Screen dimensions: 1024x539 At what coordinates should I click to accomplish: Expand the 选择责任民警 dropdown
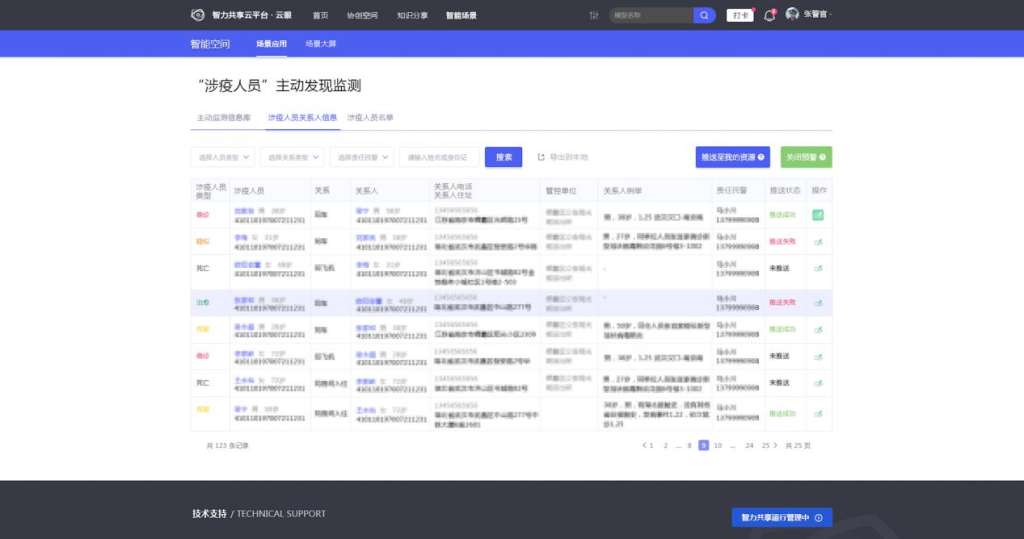pyautogui.click(x=362, y=157)
